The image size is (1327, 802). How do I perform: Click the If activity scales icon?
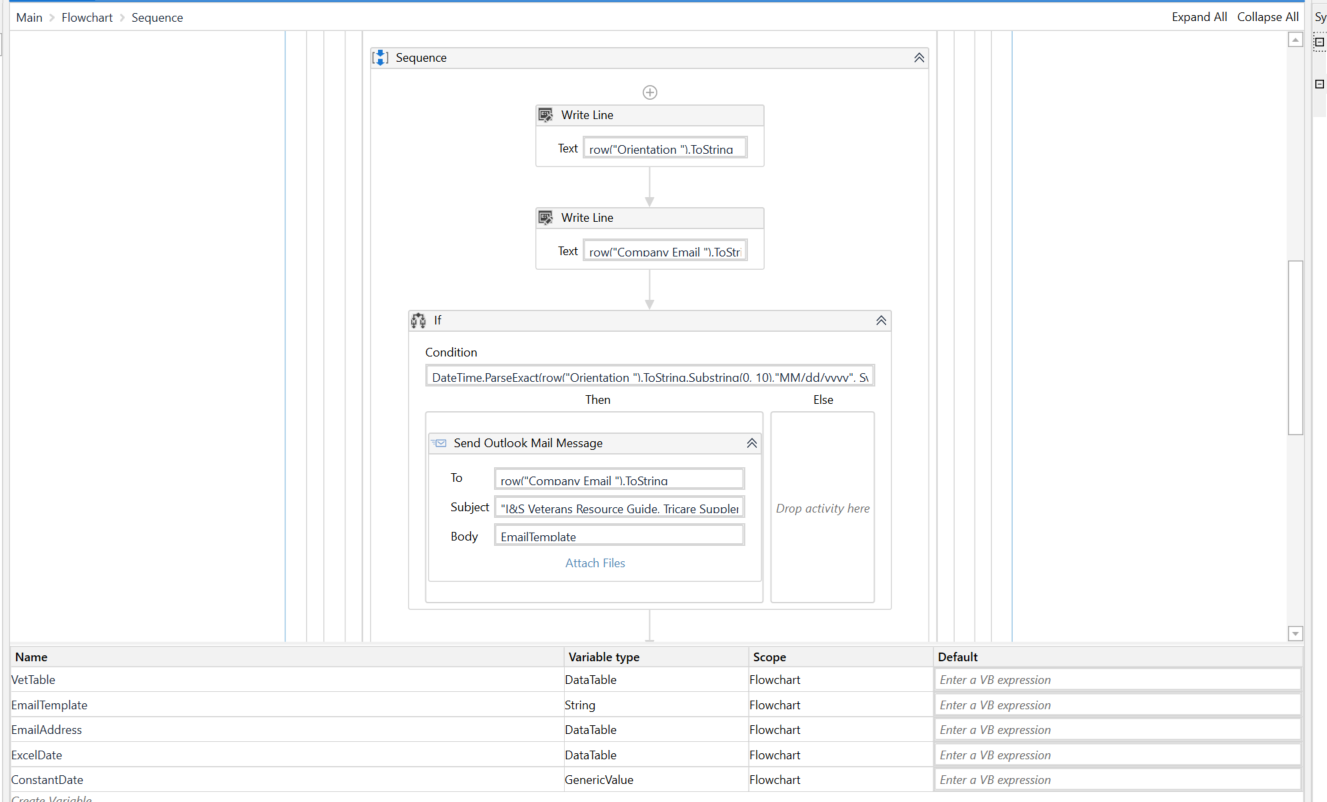point(419,320)
